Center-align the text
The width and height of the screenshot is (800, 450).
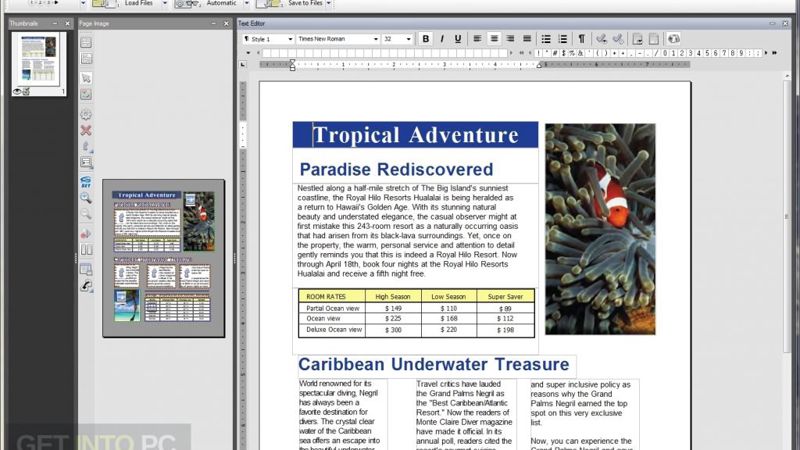pyautogui.click(x=494, y=39)
